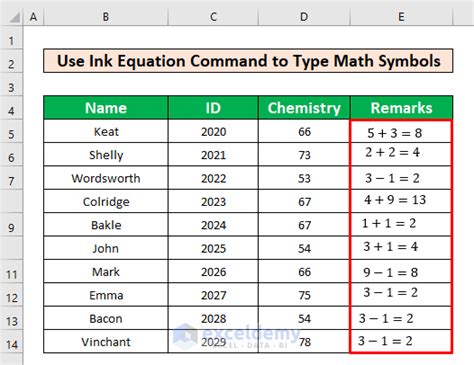
Task: Select Colridge's Chemistry score 67
Action: (304, 201)
